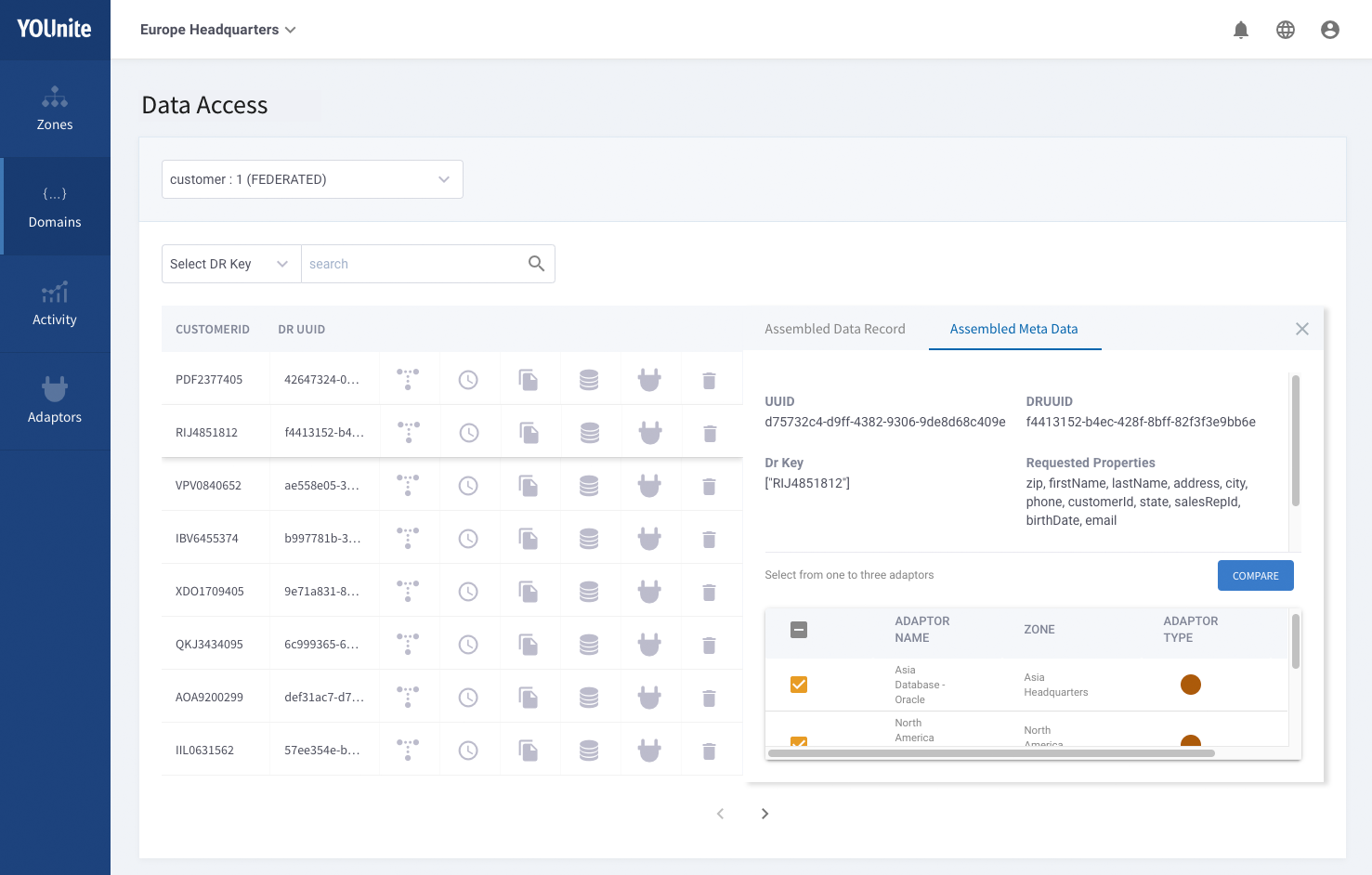Image resolution: width=1372 pixels, height=875 pixels.
Task: Click the search input field
Action: coord(413,264)
